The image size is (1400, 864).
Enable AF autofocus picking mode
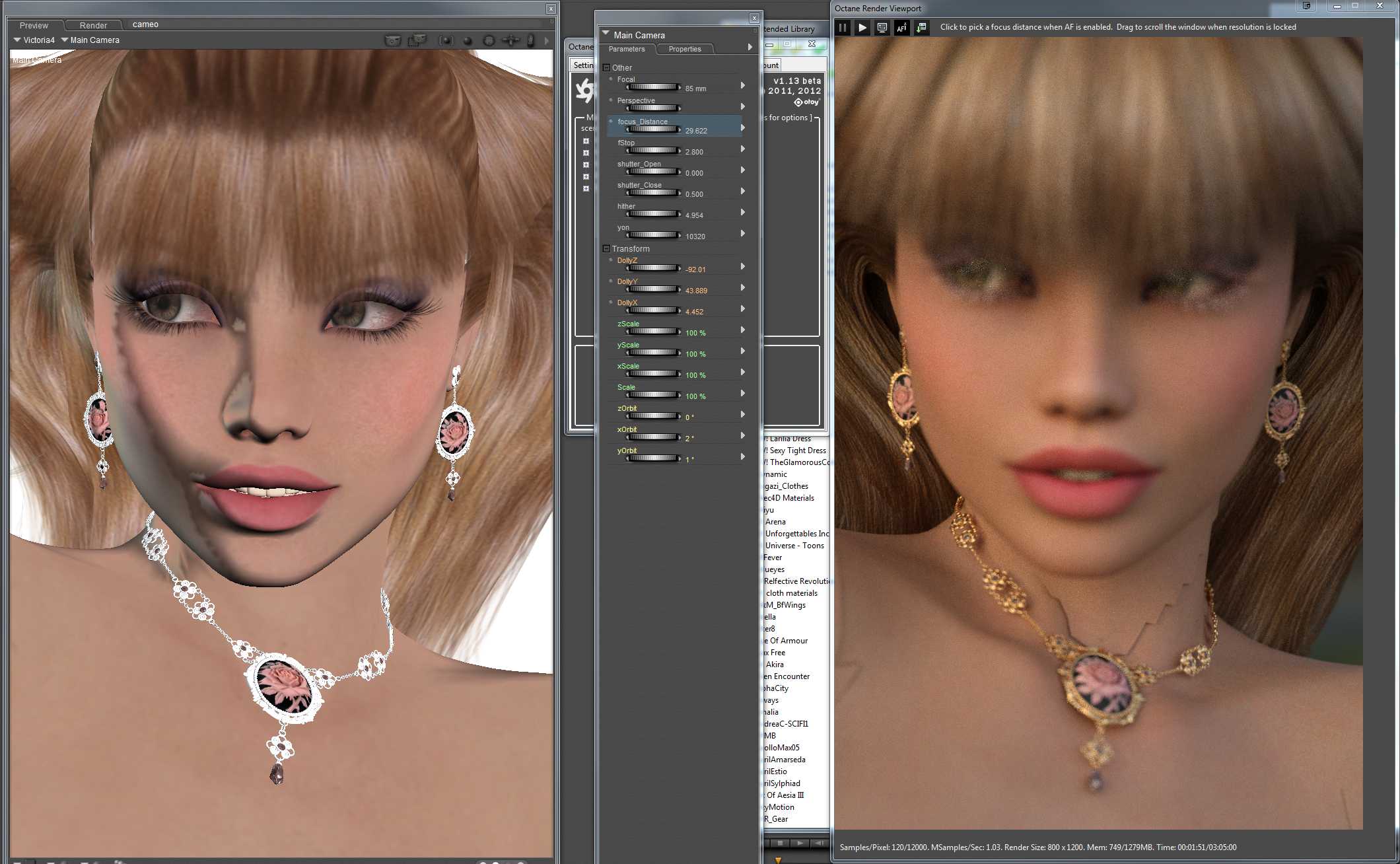[x=901, y=28]
